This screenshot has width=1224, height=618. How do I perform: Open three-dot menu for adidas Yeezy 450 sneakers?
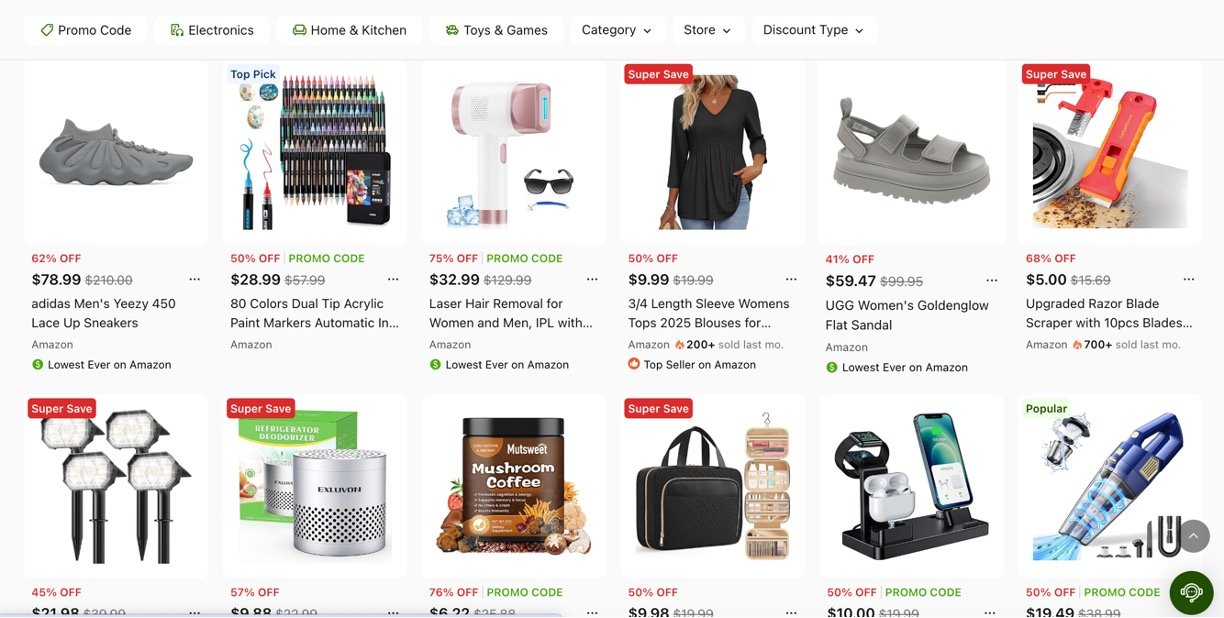tap(195, 280)
